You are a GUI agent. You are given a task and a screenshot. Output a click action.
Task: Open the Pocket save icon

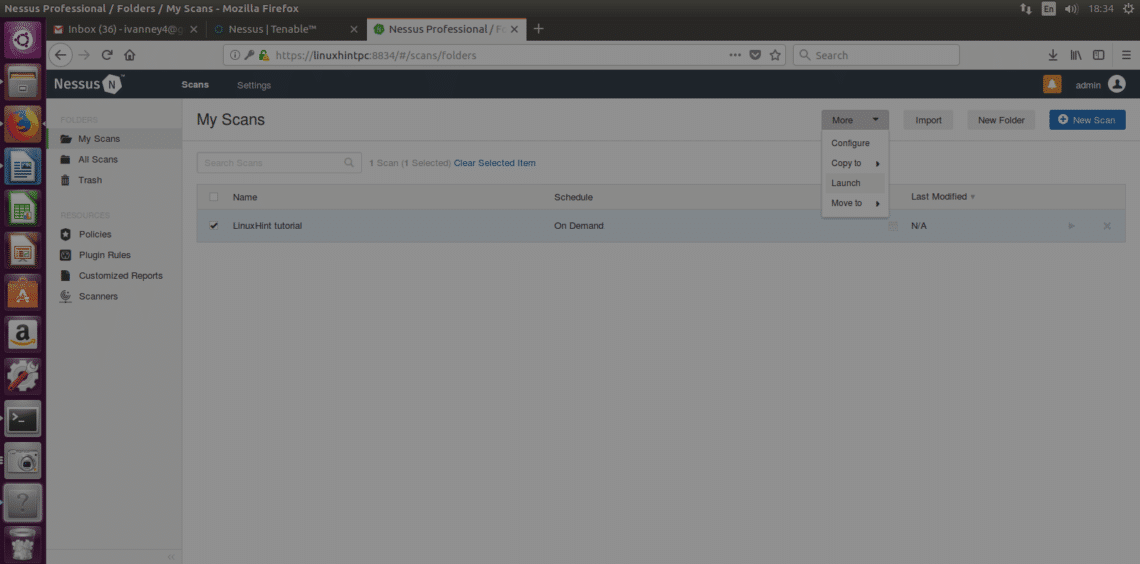tap(755, 55)
